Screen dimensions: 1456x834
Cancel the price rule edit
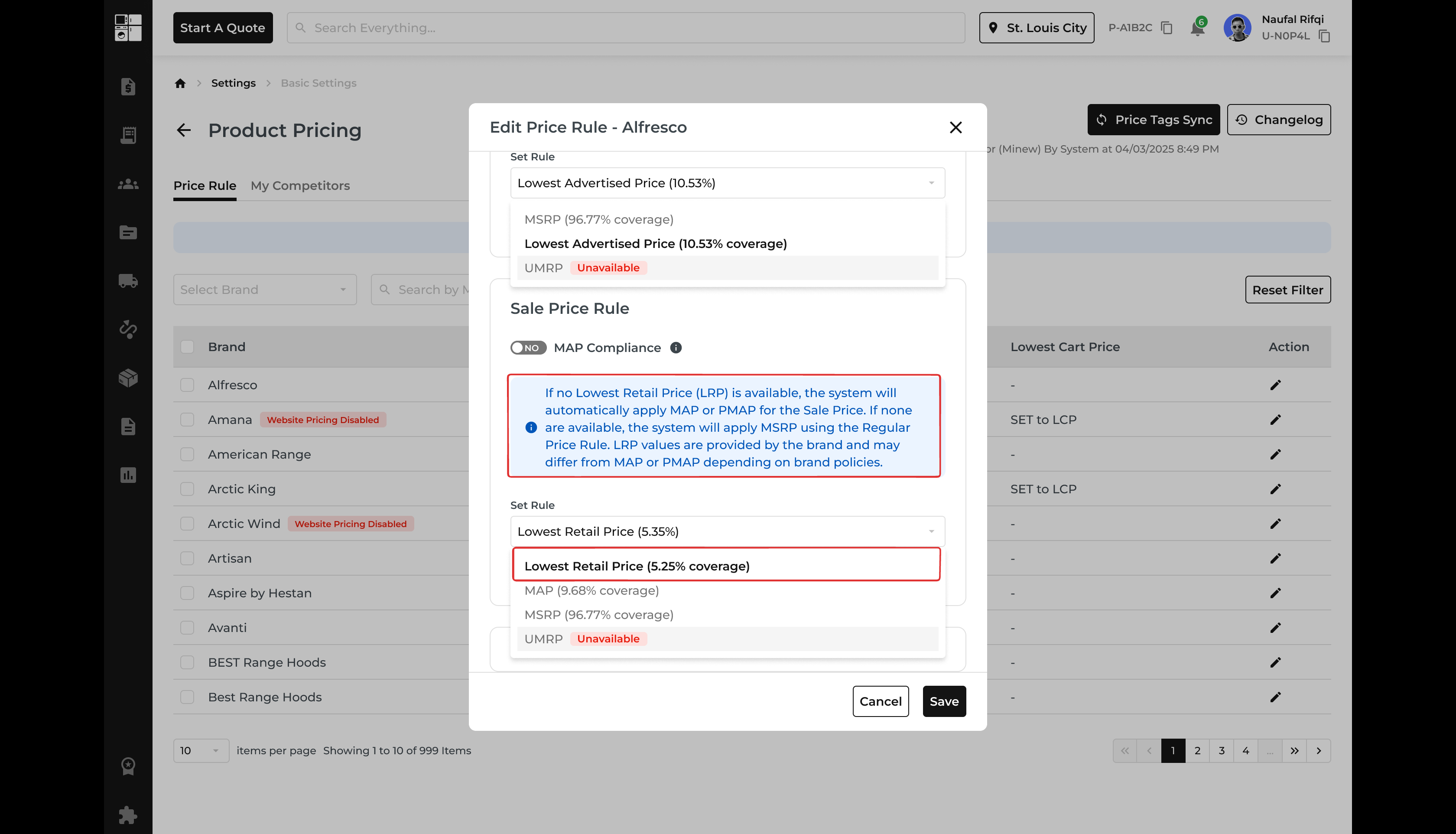coord(880,701)
